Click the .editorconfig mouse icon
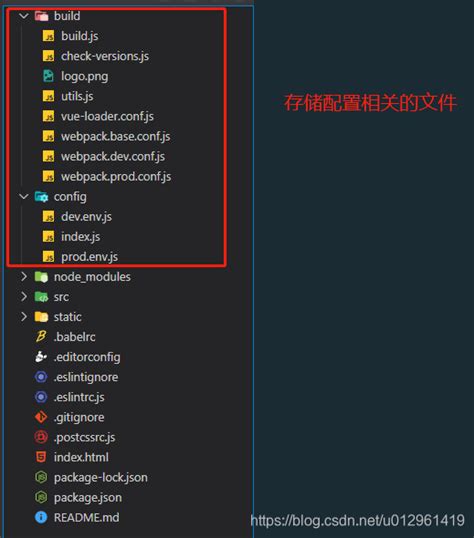The image size is (474, 538). pyautogui.click(x=41, y=357)
